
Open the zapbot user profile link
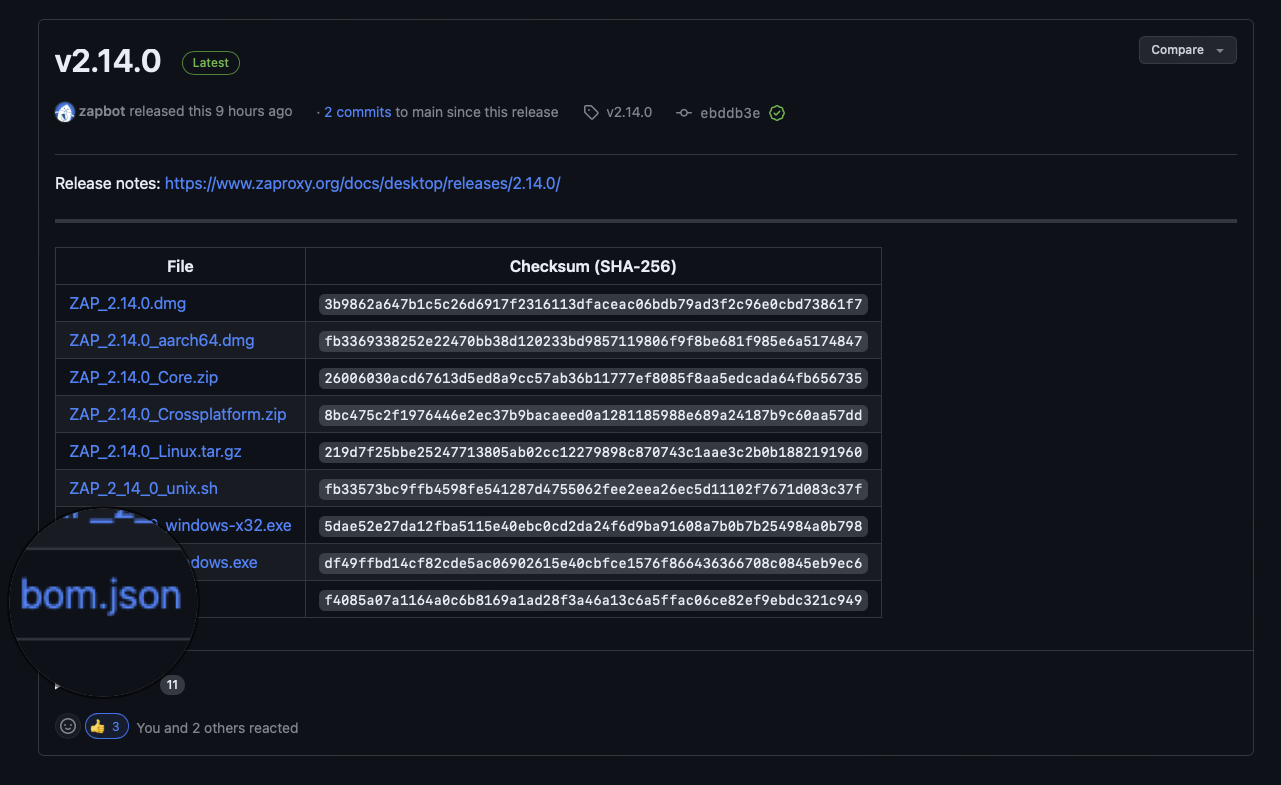click(x=102, y=111)
